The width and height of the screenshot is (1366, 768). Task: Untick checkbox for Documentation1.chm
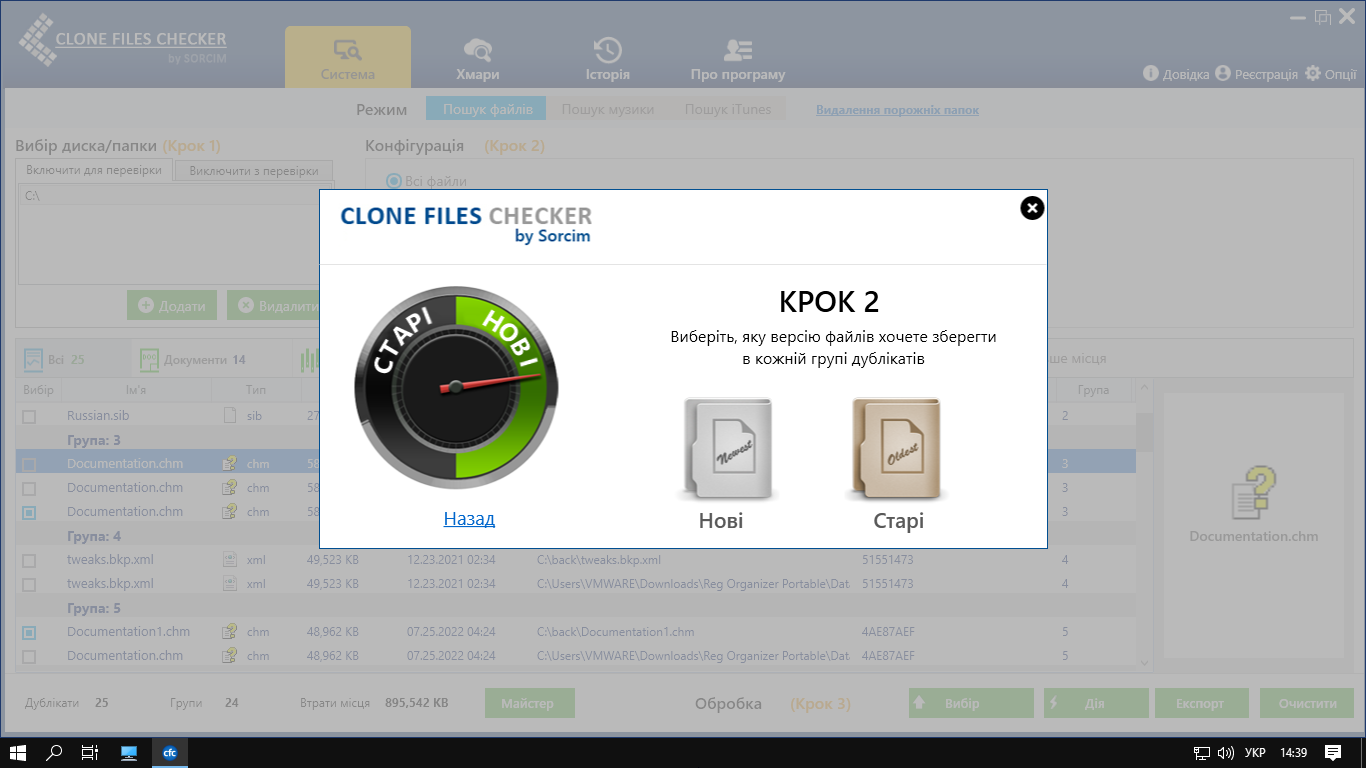pos(29,632)
